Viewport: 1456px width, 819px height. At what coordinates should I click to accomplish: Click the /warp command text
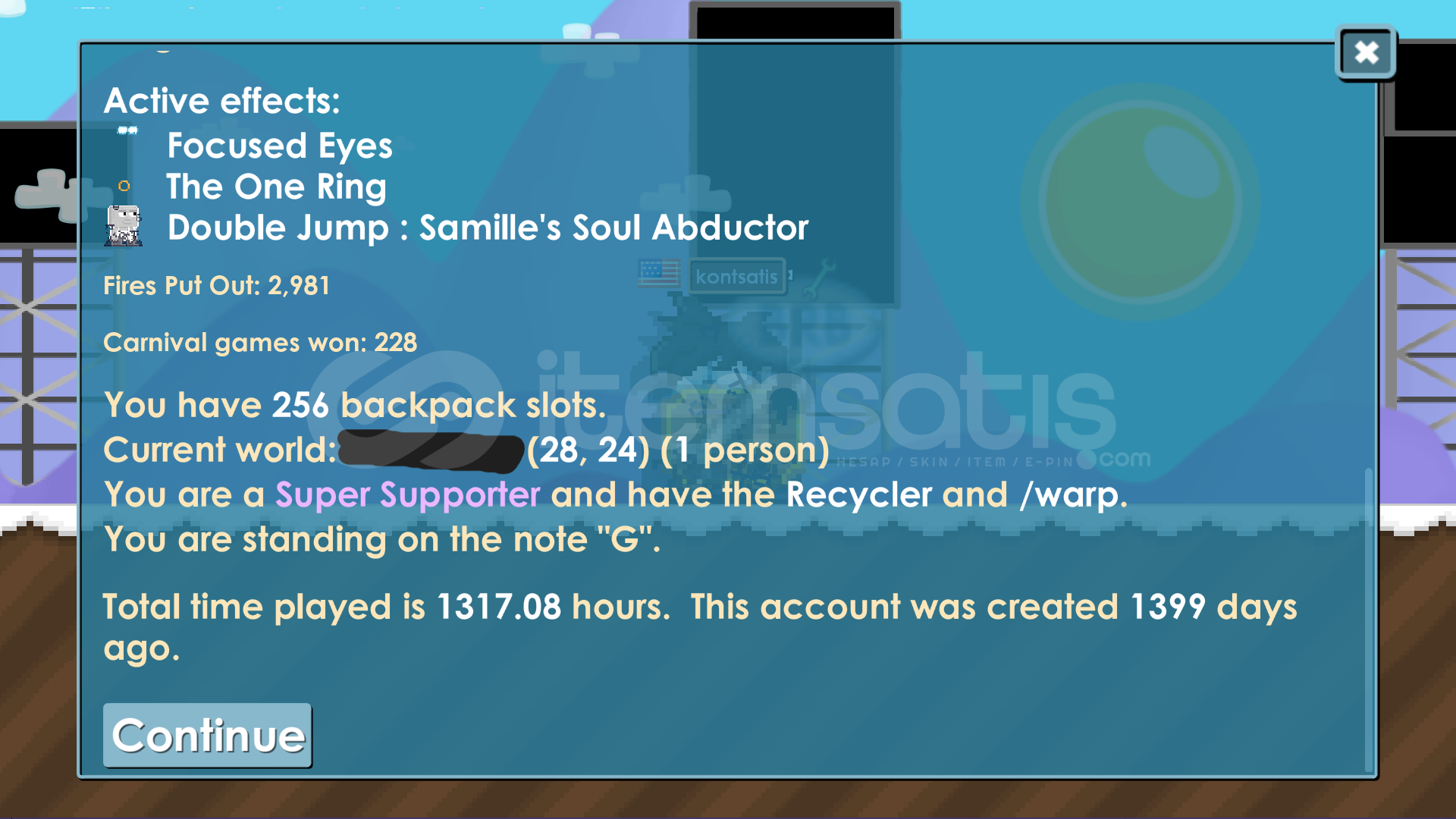click(x=1070, y=496)
